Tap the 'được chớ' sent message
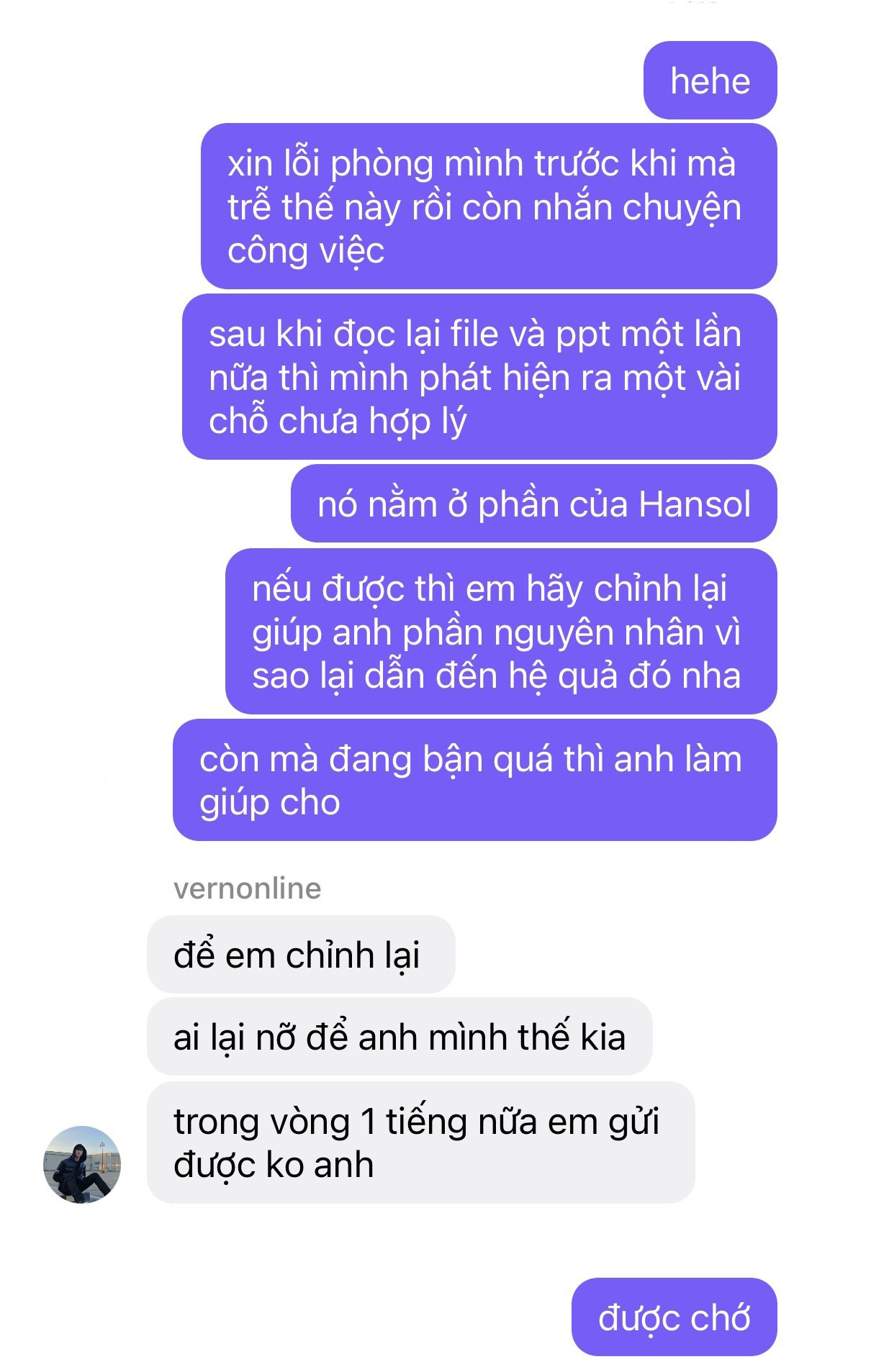The height and width of the screenshot is (1372, 871). click(x=674, y=1317)
